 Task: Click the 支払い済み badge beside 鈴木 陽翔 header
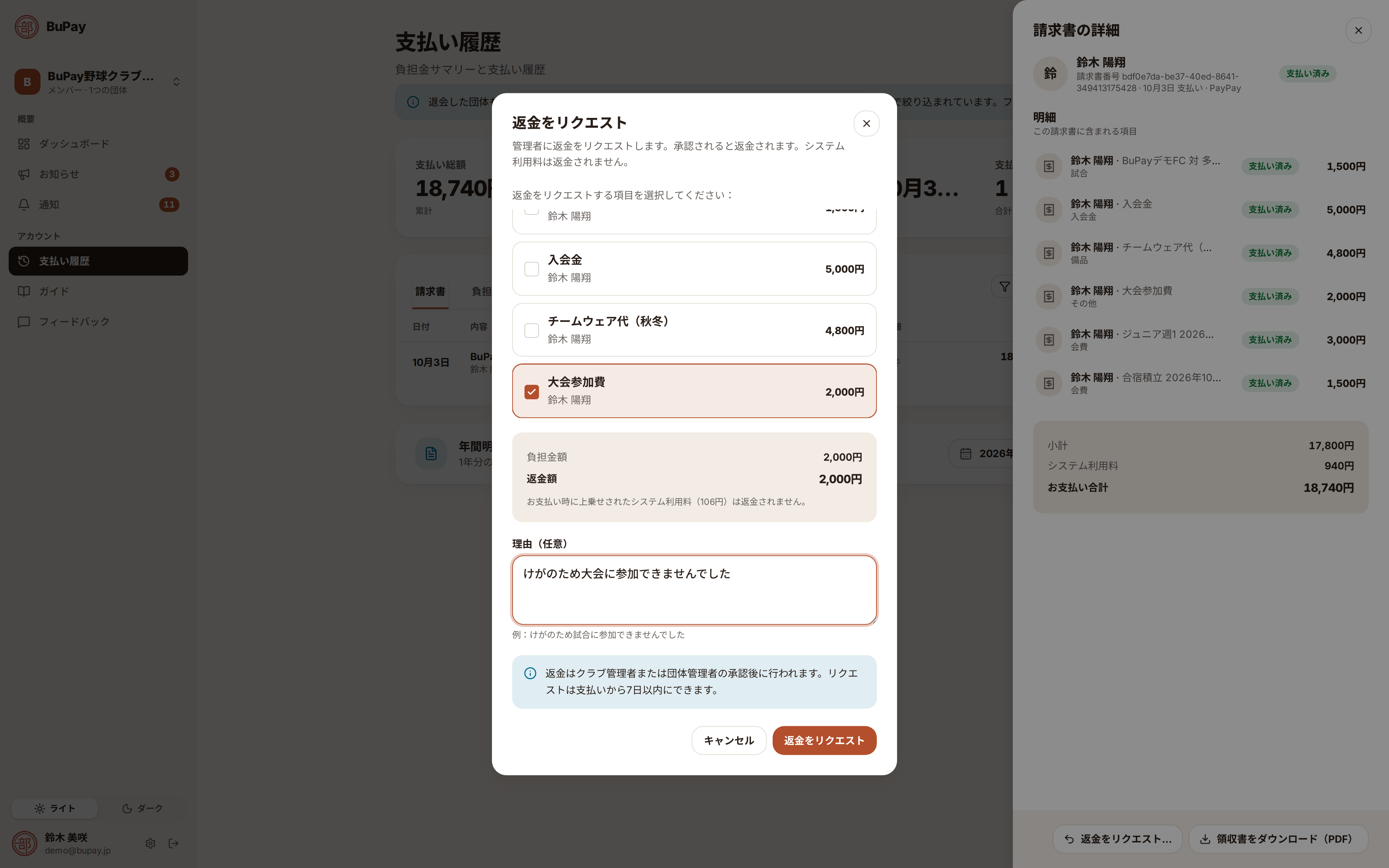click(x=1307, y=73)
